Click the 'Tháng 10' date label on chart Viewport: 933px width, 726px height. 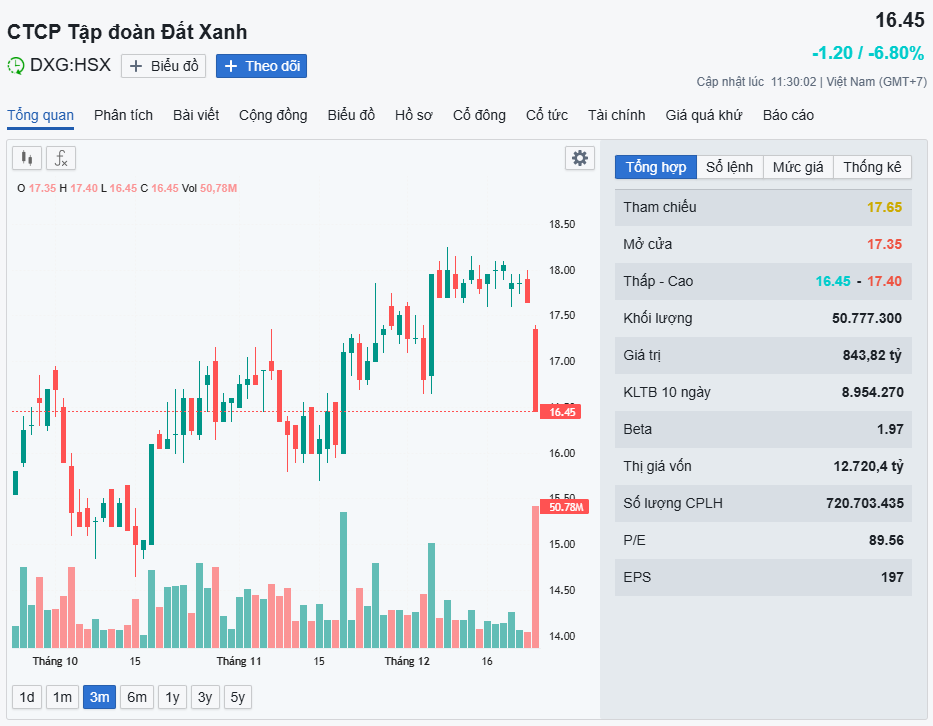pyautogui.click(x=55, y=661)
